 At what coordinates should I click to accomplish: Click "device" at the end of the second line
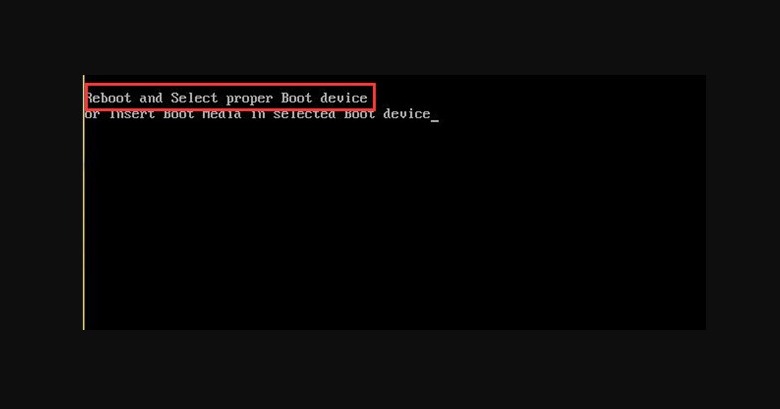click(406, 114)
